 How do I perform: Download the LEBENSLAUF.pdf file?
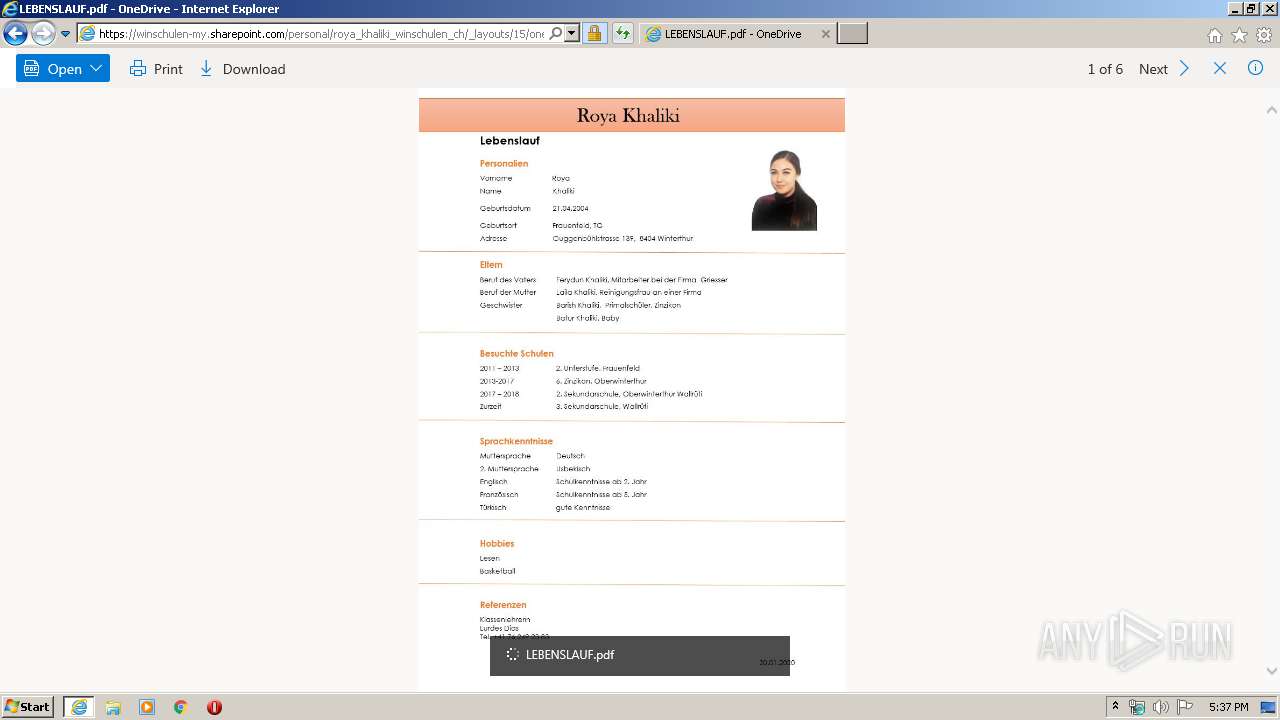[243, 69]
